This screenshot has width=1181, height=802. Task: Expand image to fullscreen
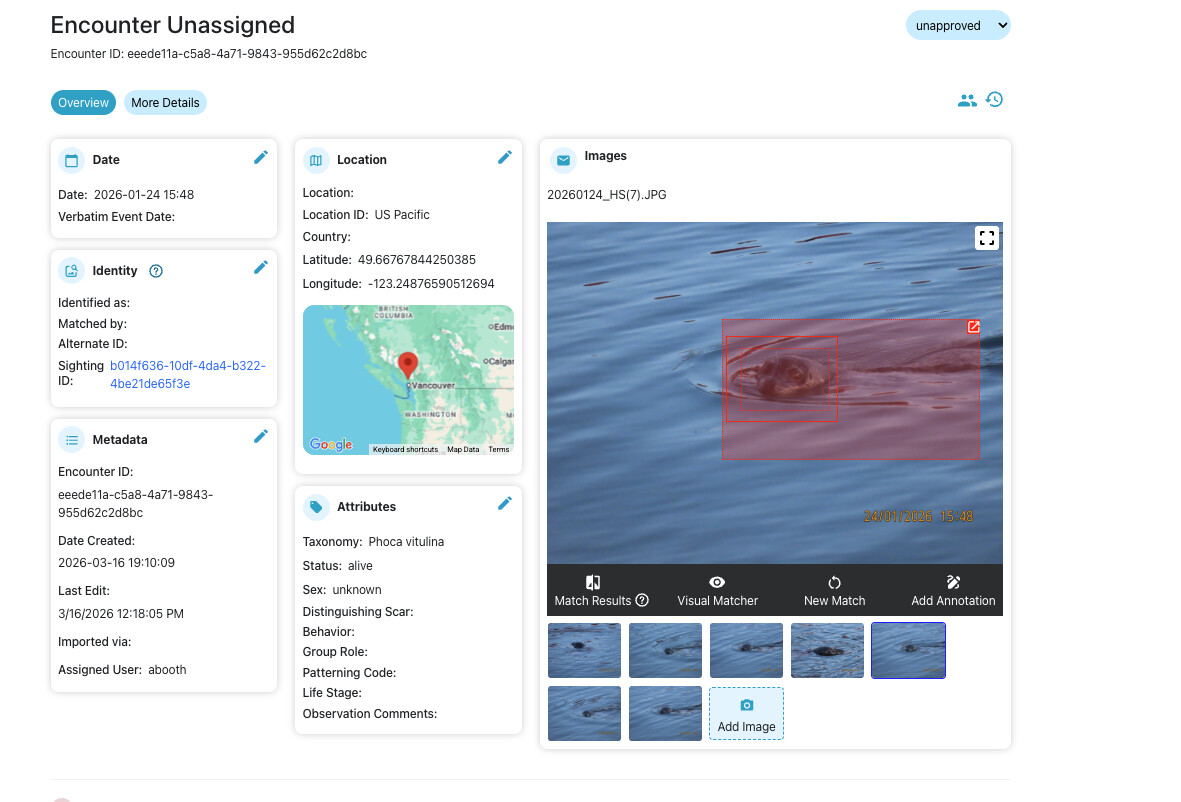click(x=986, y=238)
